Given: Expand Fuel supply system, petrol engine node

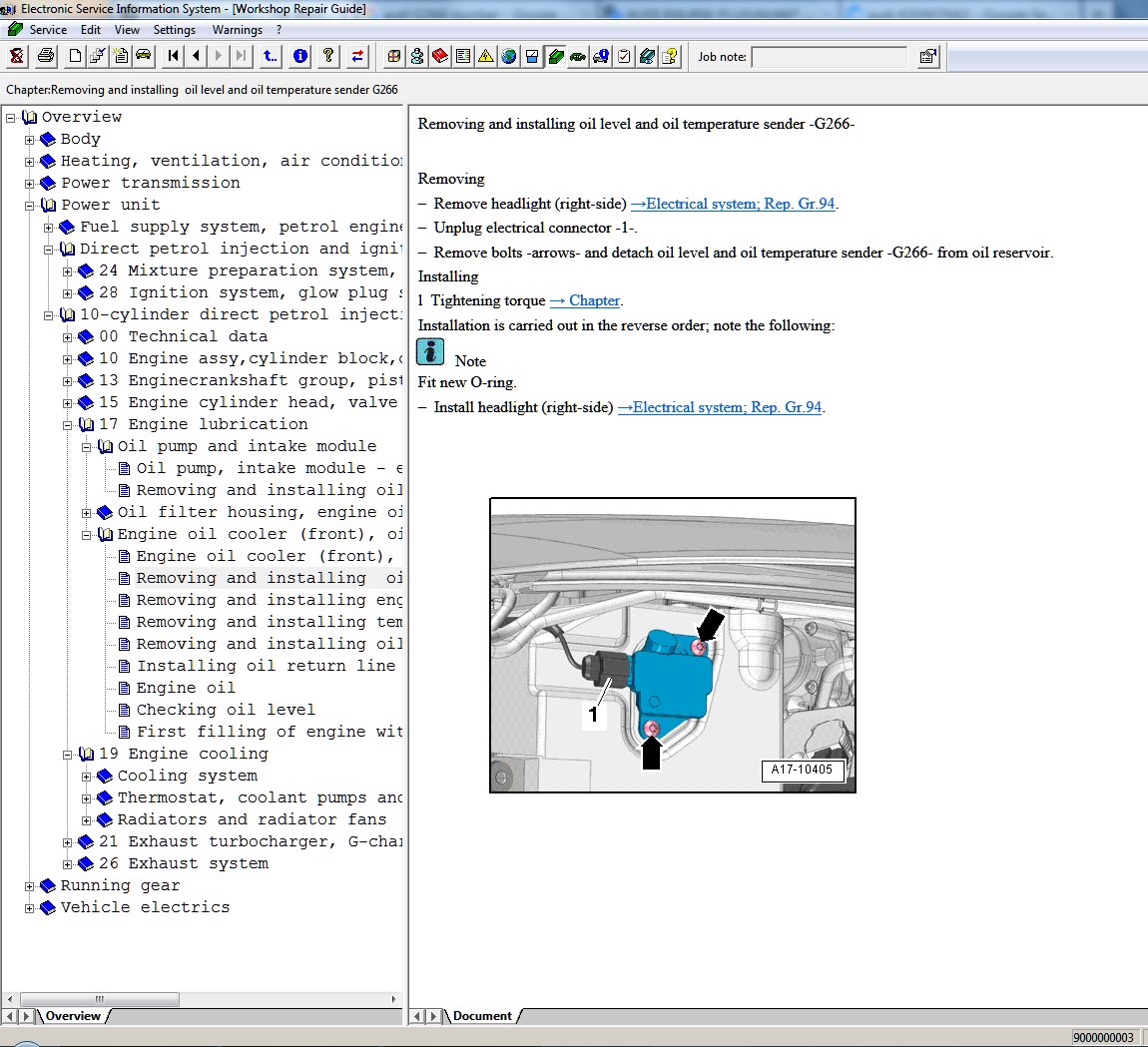Looking at the screenshot, I should coord(48,228).
